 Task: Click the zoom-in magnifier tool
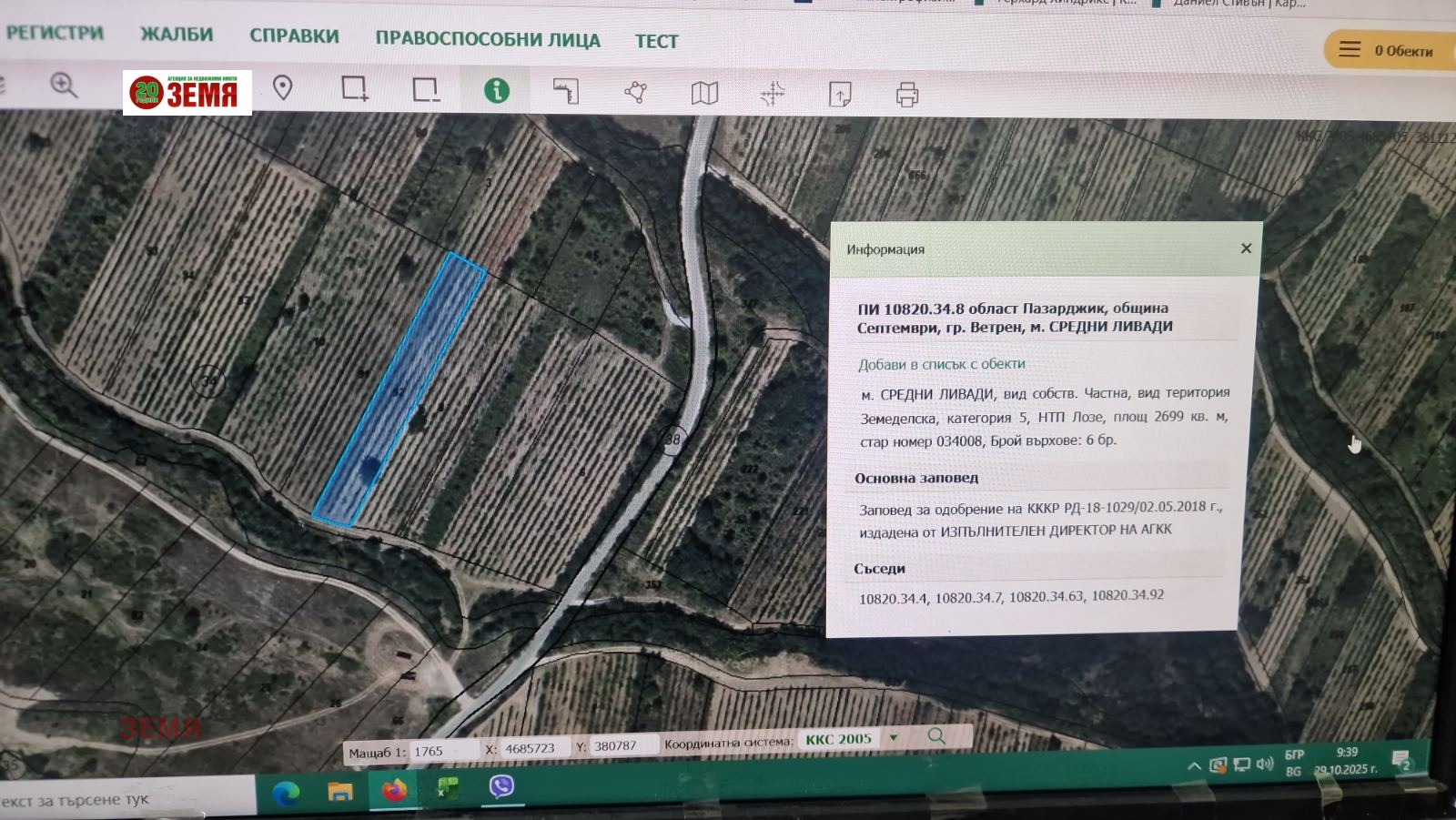point(64,86)
